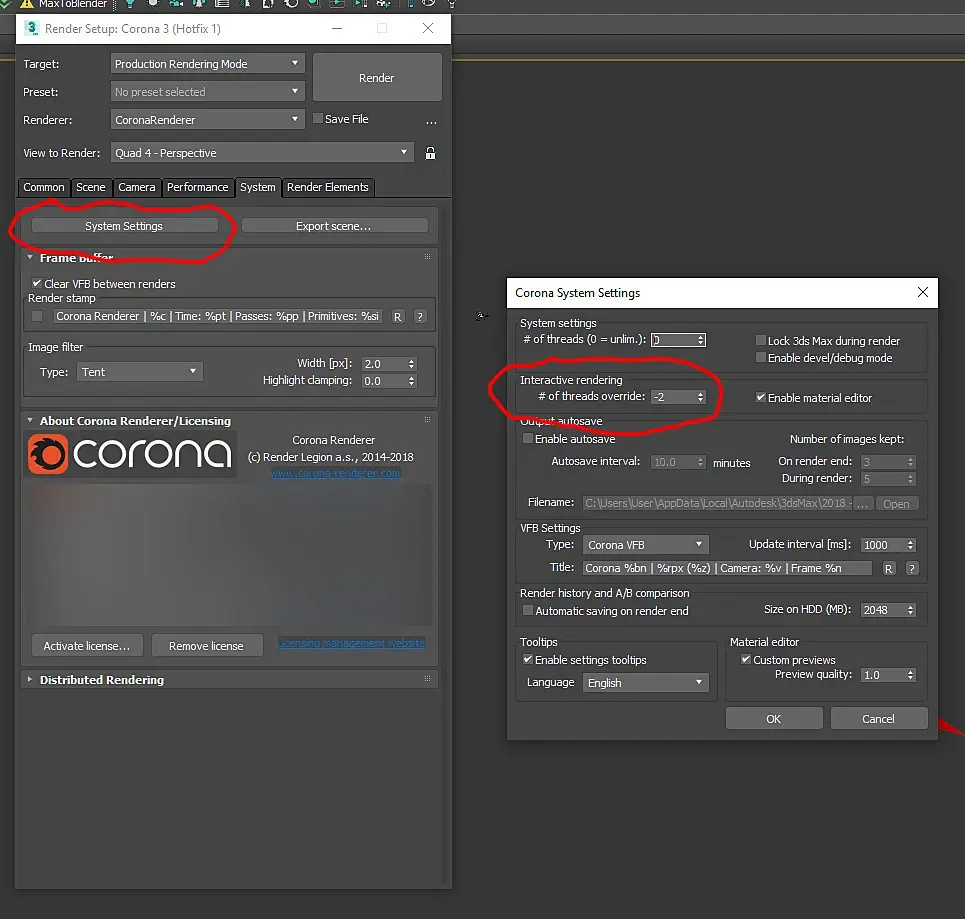The height and width of the screenshot is (919, 965).
Task: Adjust Update interval [ms] spinner
Action: point(910,545)
